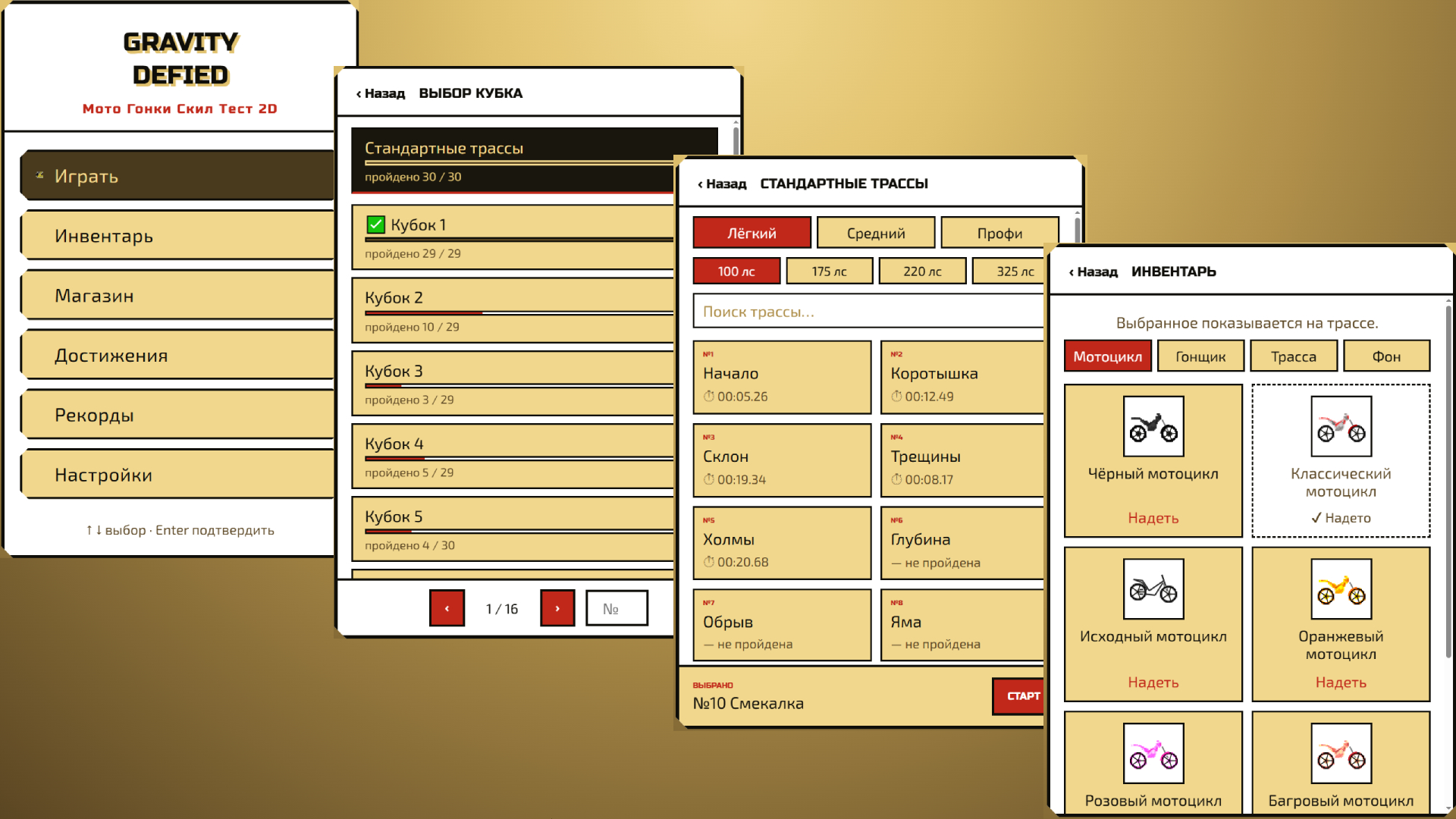Open the Трасса inventory tab
The image size is (1456, 819).
point(1294,356)
